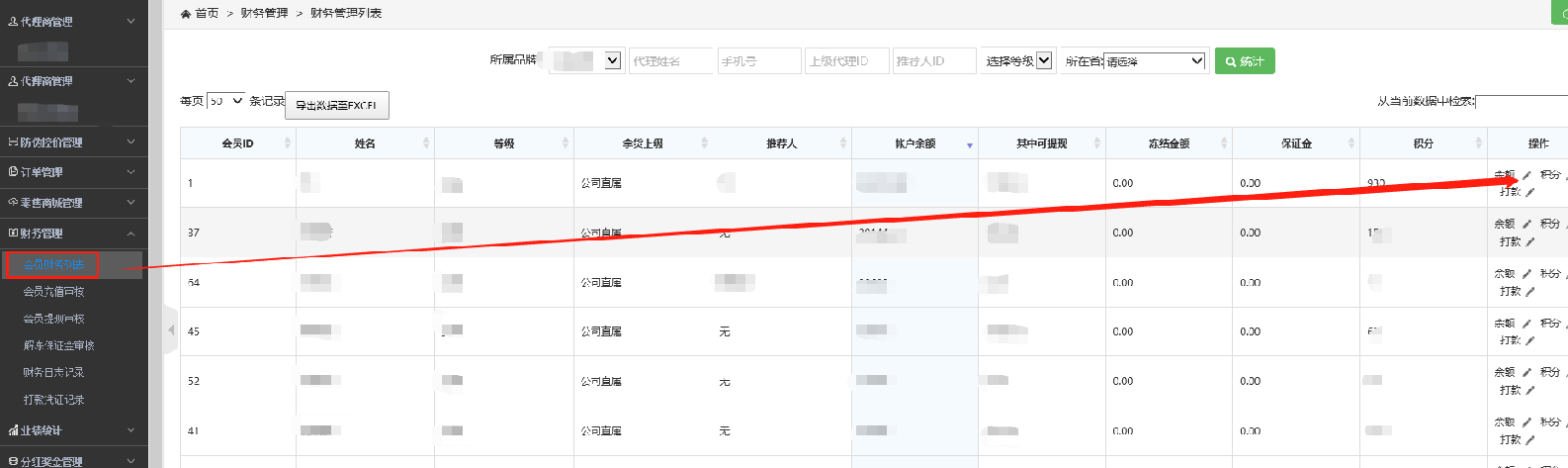This screenshot has height=468, width=1568.
Task: Expand 零售商城管理 sidebar menu
Action: pos(73,203)
